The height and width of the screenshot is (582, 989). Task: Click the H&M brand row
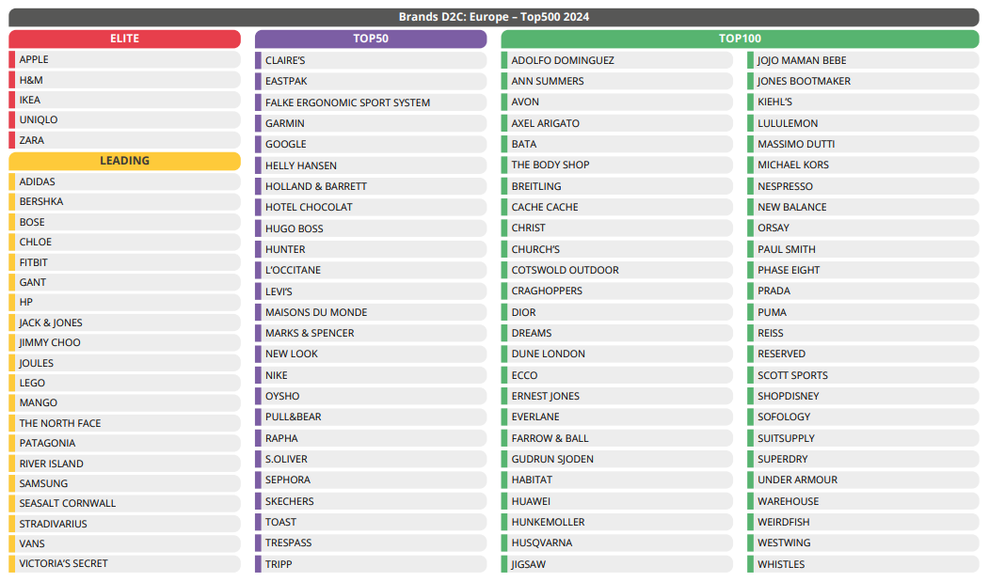point(124,80)
